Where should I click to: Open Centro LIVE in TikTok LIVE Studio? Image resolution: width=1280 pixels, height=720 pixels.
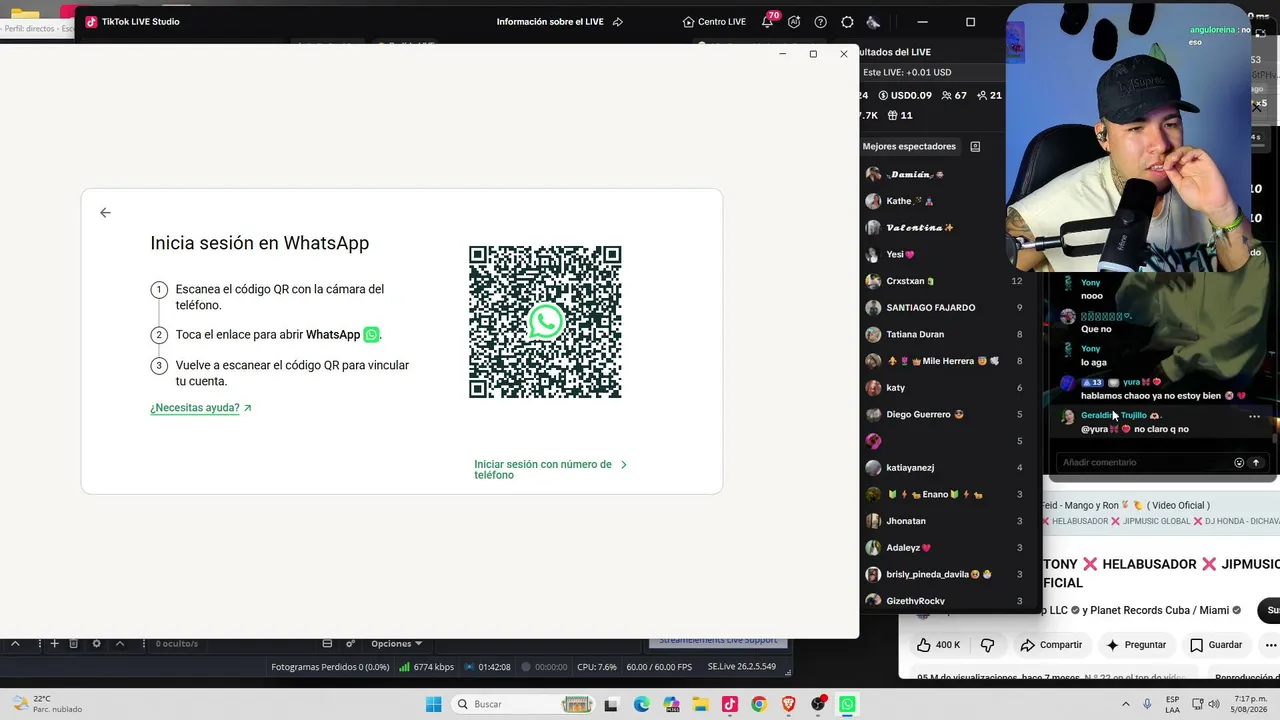tap(714, 22)
